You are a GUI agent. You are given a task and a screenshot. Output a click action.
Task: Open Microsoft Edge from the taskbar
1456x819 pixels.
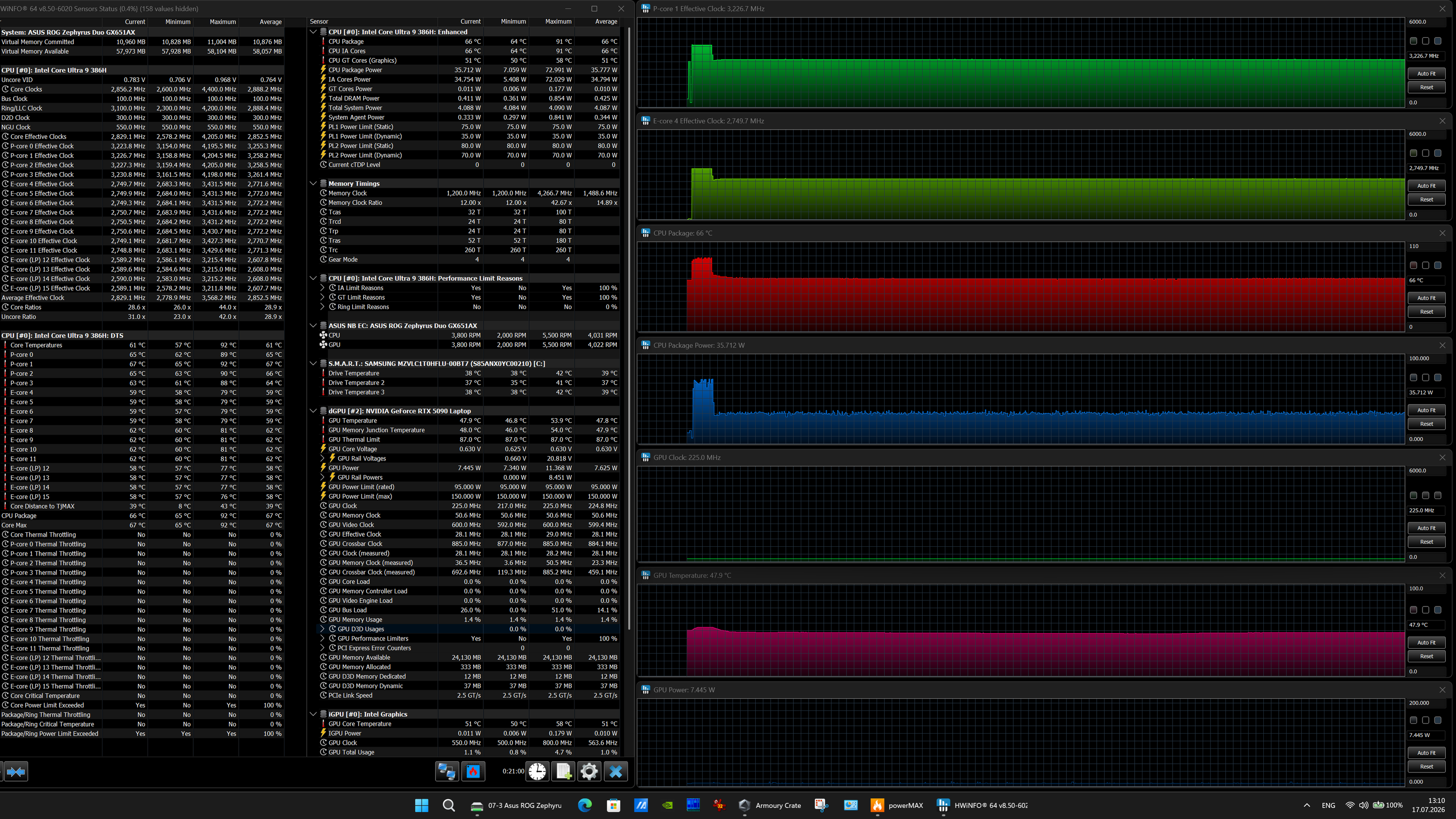click(x=585, y=805)
